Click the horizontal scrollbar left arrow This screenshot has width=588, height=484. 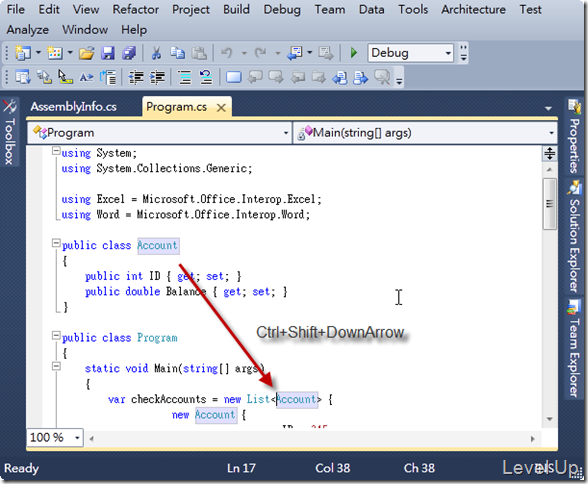(x=91, y=439)
